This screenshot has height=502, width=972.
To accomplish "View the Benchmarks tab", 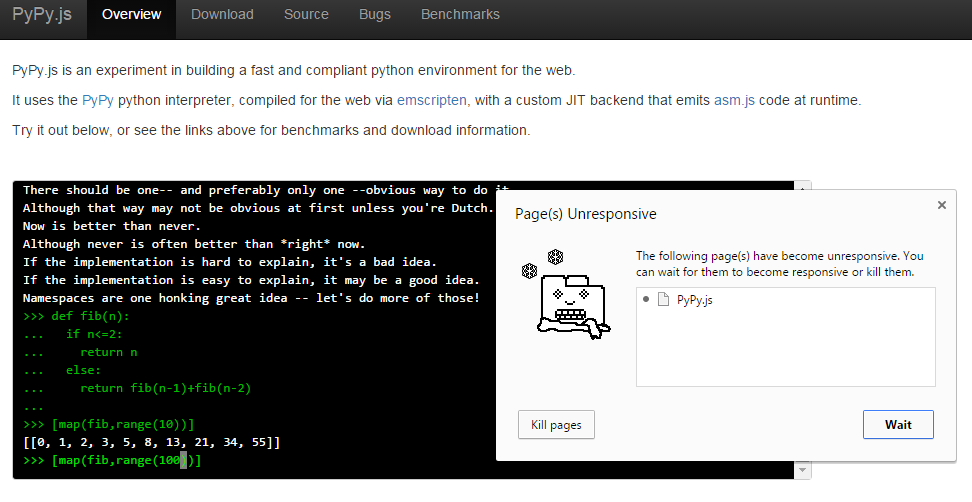I will (460, 14).
